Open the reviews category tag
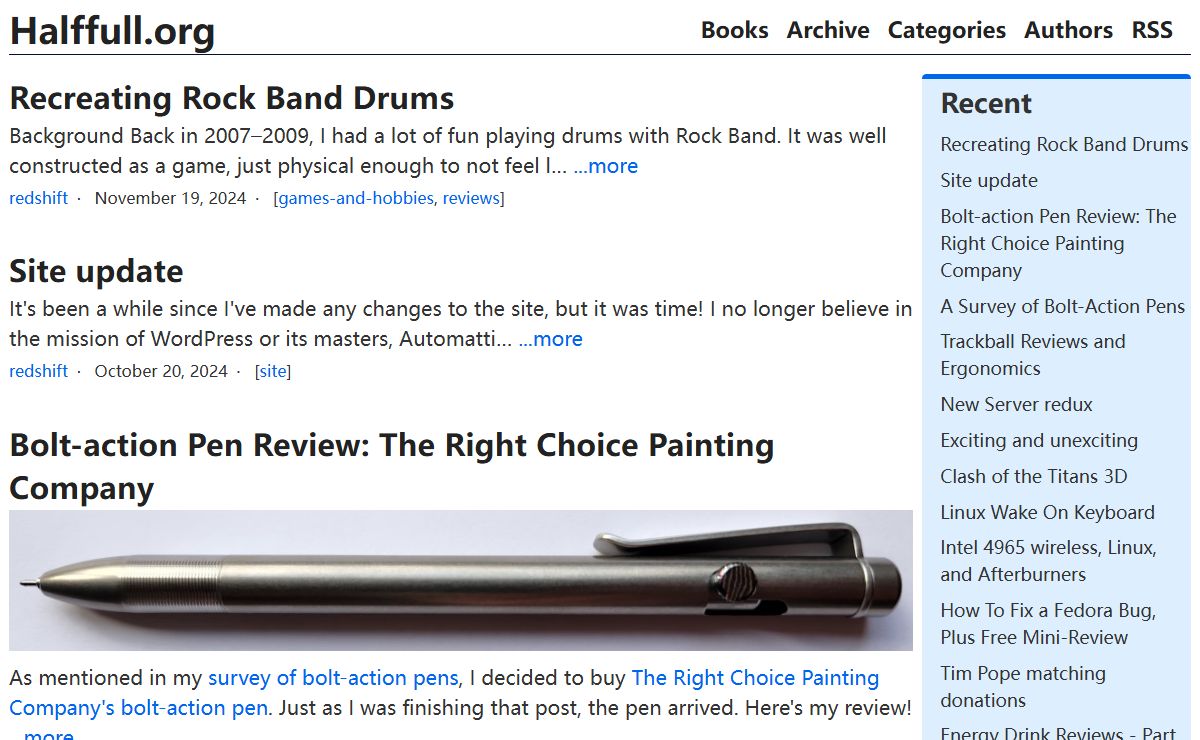The height and width of the screenshot is (740, 1200). [x=471, y=198]
